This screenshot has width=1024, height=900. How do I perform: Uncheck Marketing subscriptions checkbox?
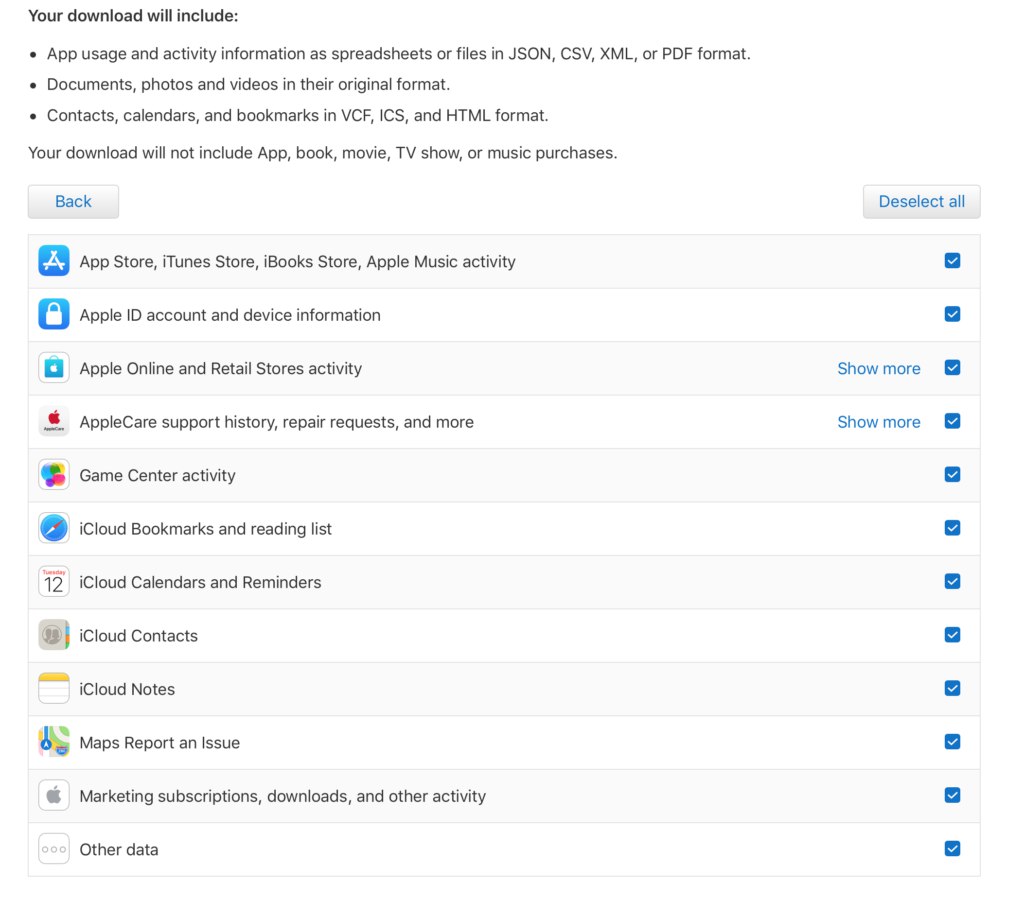(x=952, y=796)
